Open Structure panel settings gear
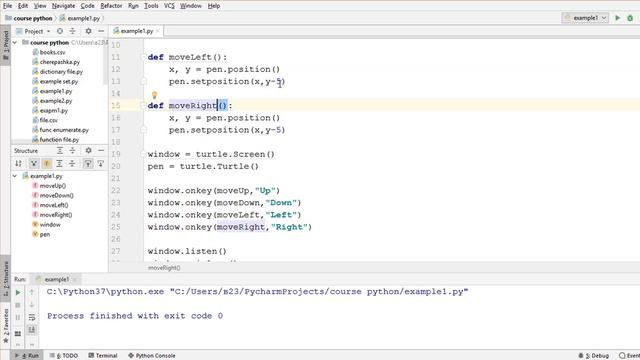 tap(88, 151)
